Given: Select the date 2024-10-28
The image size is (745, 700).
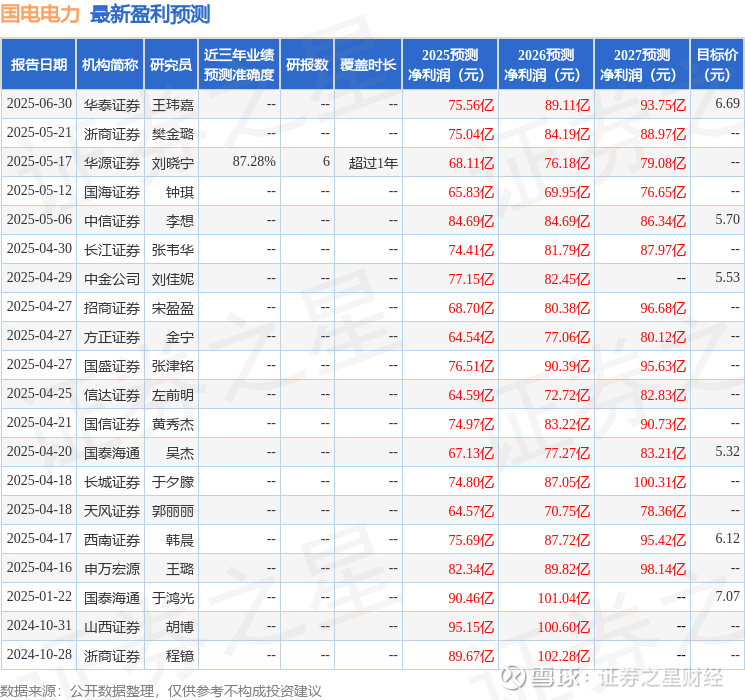Looking at the screenshot, I should (x=39, y=654).
